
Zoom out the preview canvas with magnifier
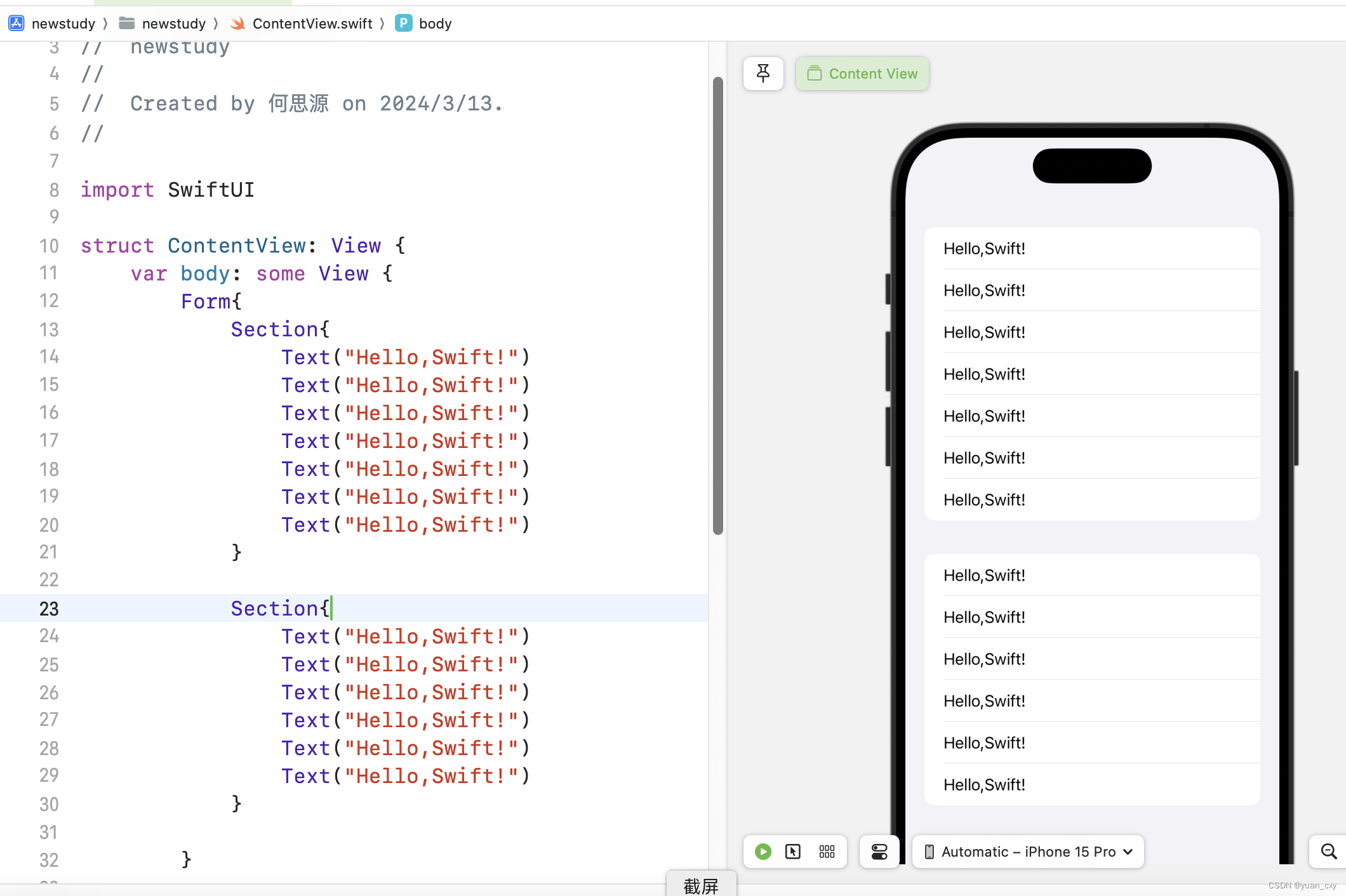tap(1327, 852)
